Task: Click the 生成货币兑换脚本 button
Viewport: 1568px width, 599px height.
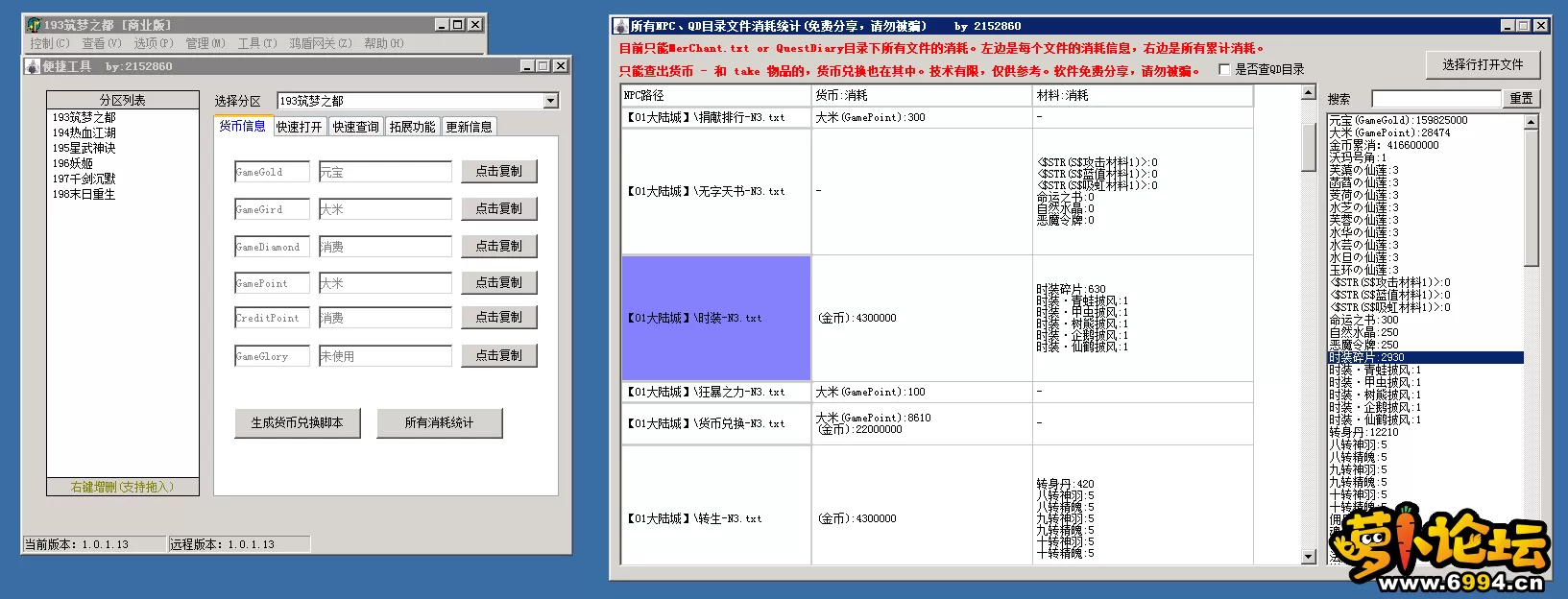Action: pos(298,422)
